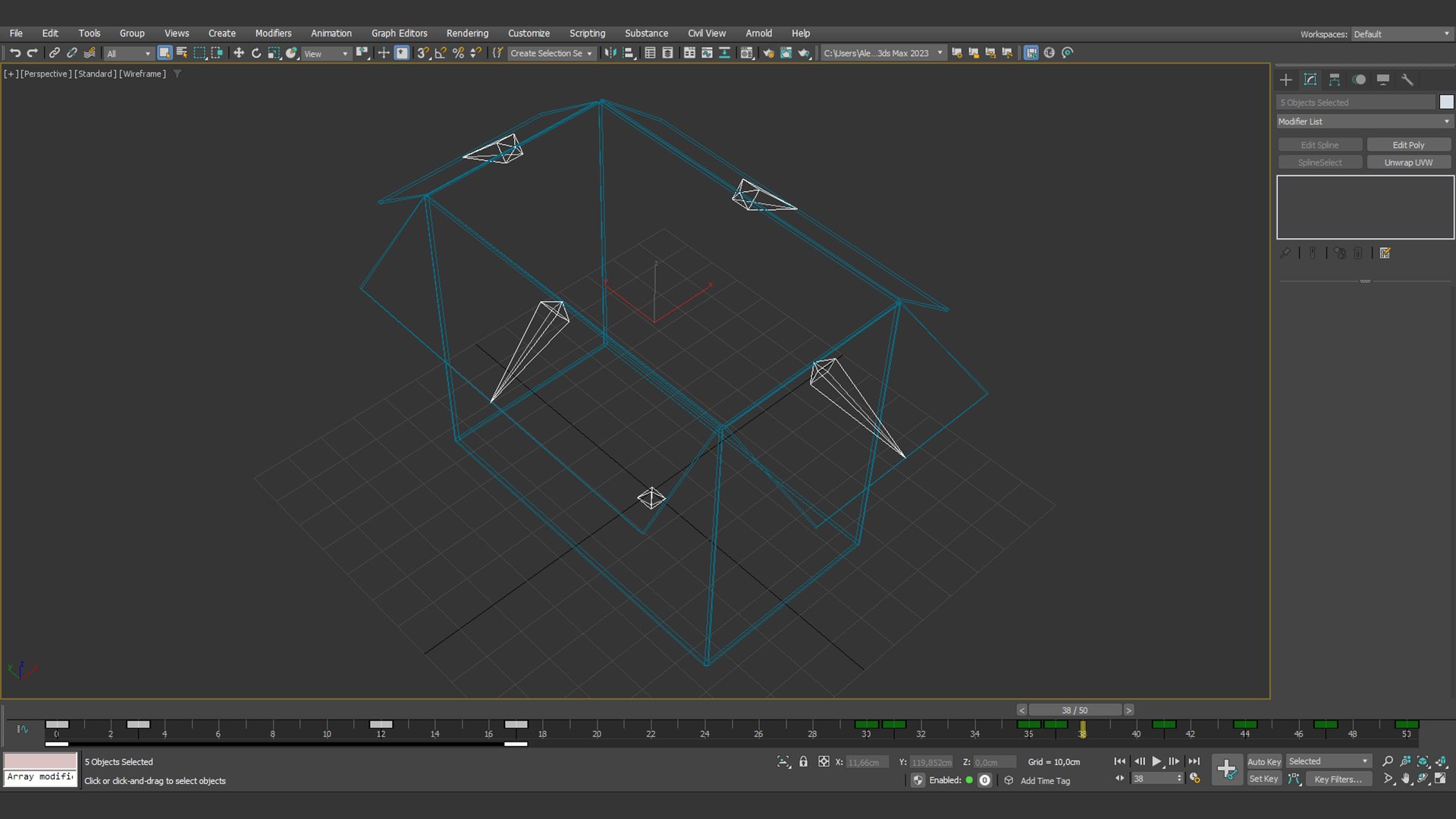Open Create Selection Set dropdown
The height and width of the screenshot is (819, 1456).
pyautogui.click(x=551, y=53)
